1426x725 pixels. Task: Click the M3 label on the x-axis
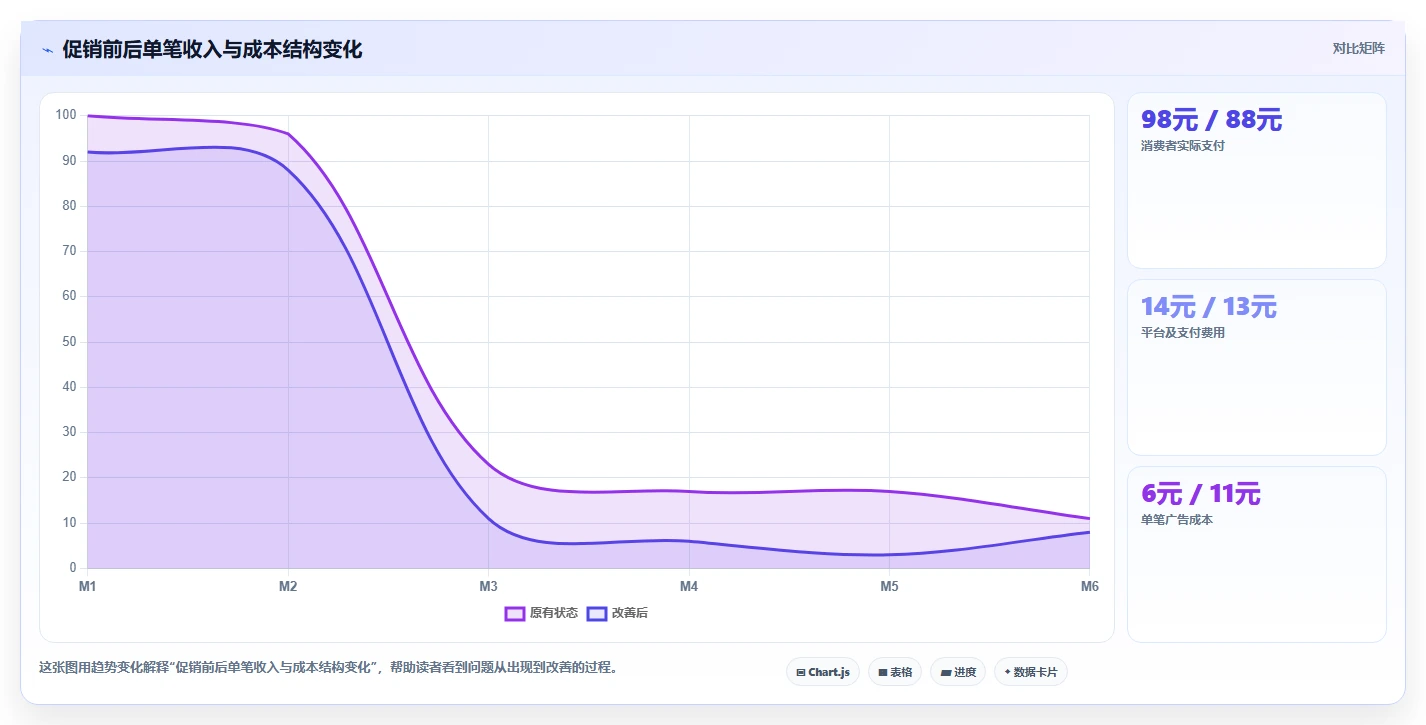pyautogui.click(x=488, y=586)
